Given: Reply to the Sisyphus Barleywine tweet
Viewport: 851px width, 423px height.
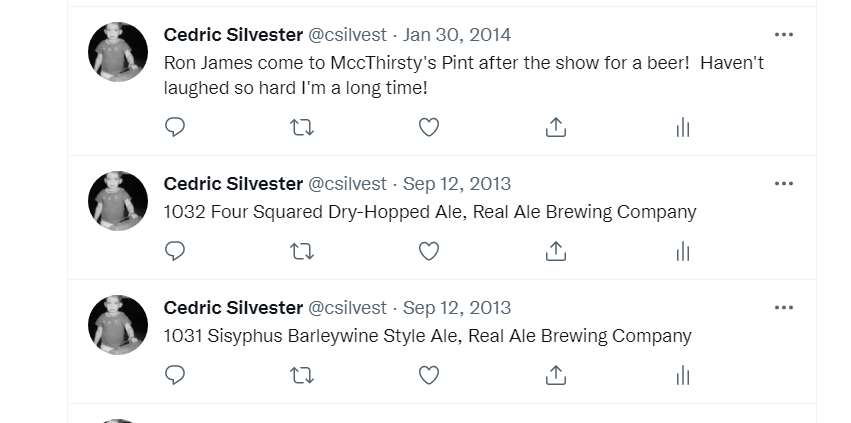Looking at the screenshot, I should (x=175, y=375).
